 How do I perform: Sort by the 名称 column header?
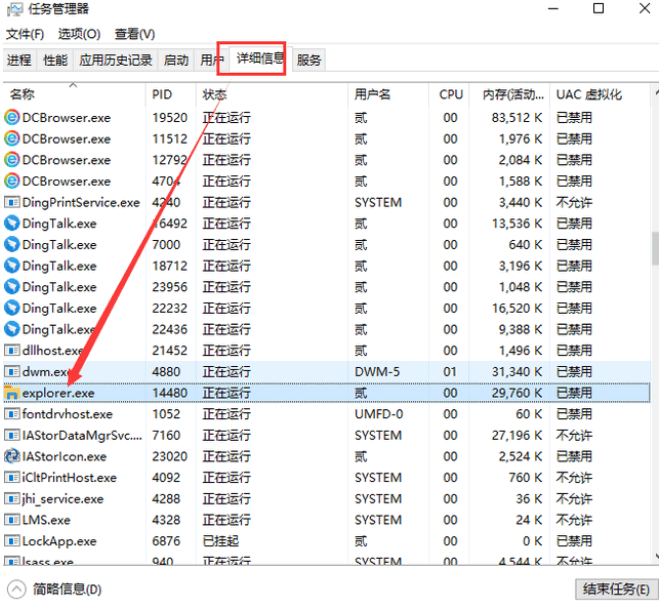[74, 94]
